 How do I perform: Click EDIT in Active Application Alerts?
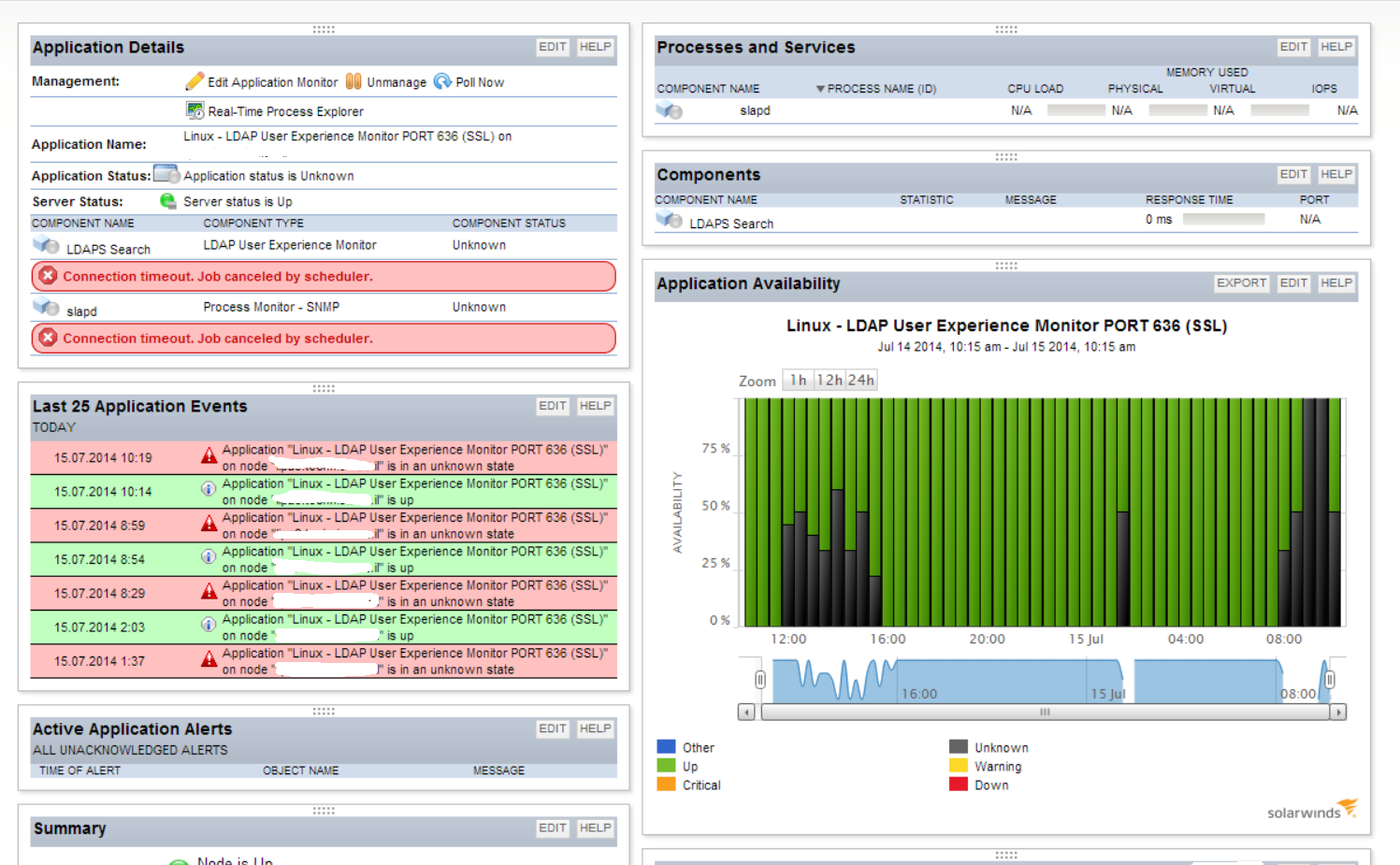553,728
